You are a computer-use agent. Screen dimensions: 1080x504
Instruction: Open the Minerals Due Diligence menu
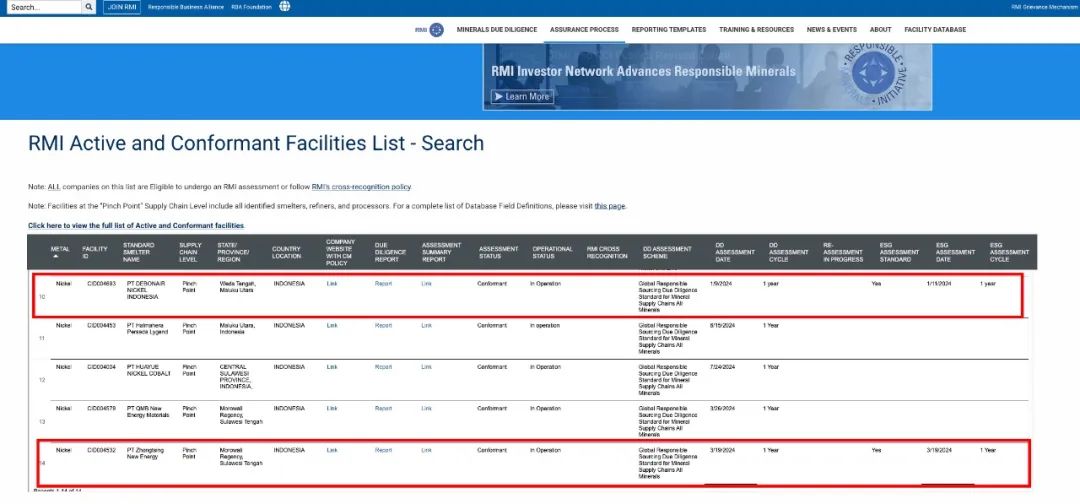[x=497, y=30]
